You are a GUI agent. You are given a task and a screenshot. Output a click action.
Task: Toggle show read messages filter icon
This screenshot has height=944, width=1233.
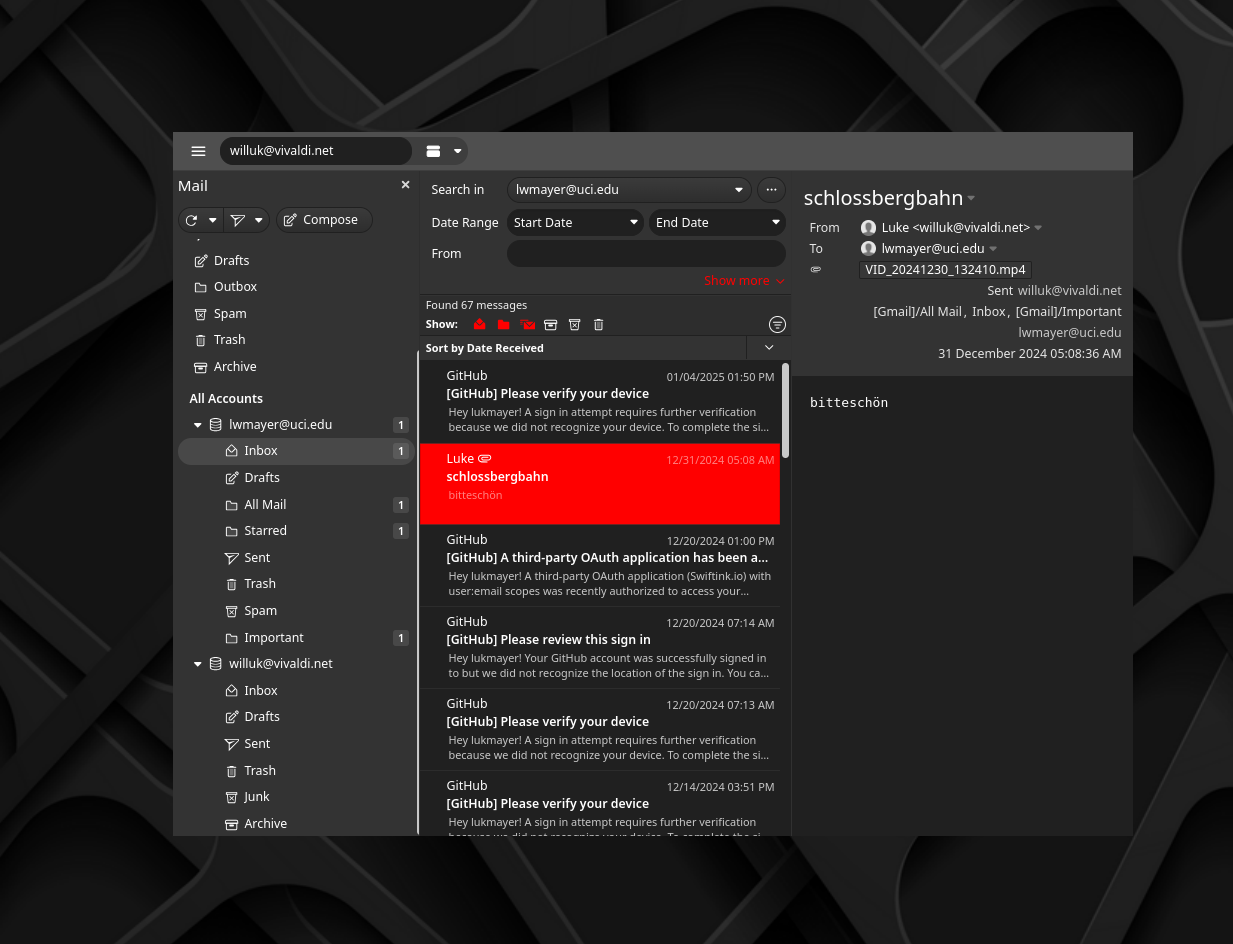(480, 324)
